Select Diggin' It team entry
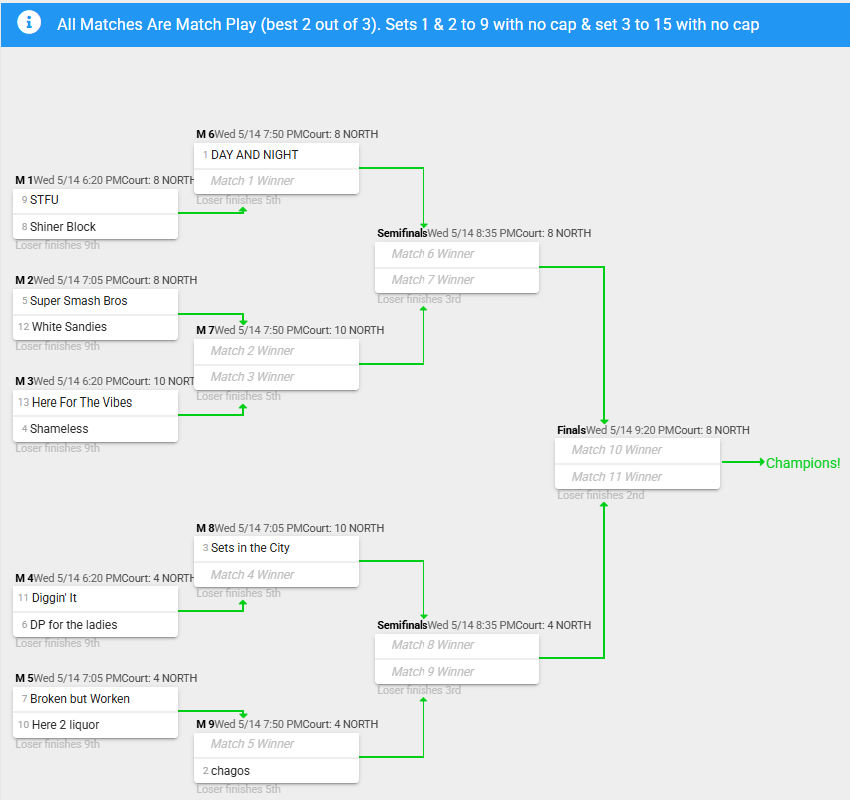 [95, 598]
